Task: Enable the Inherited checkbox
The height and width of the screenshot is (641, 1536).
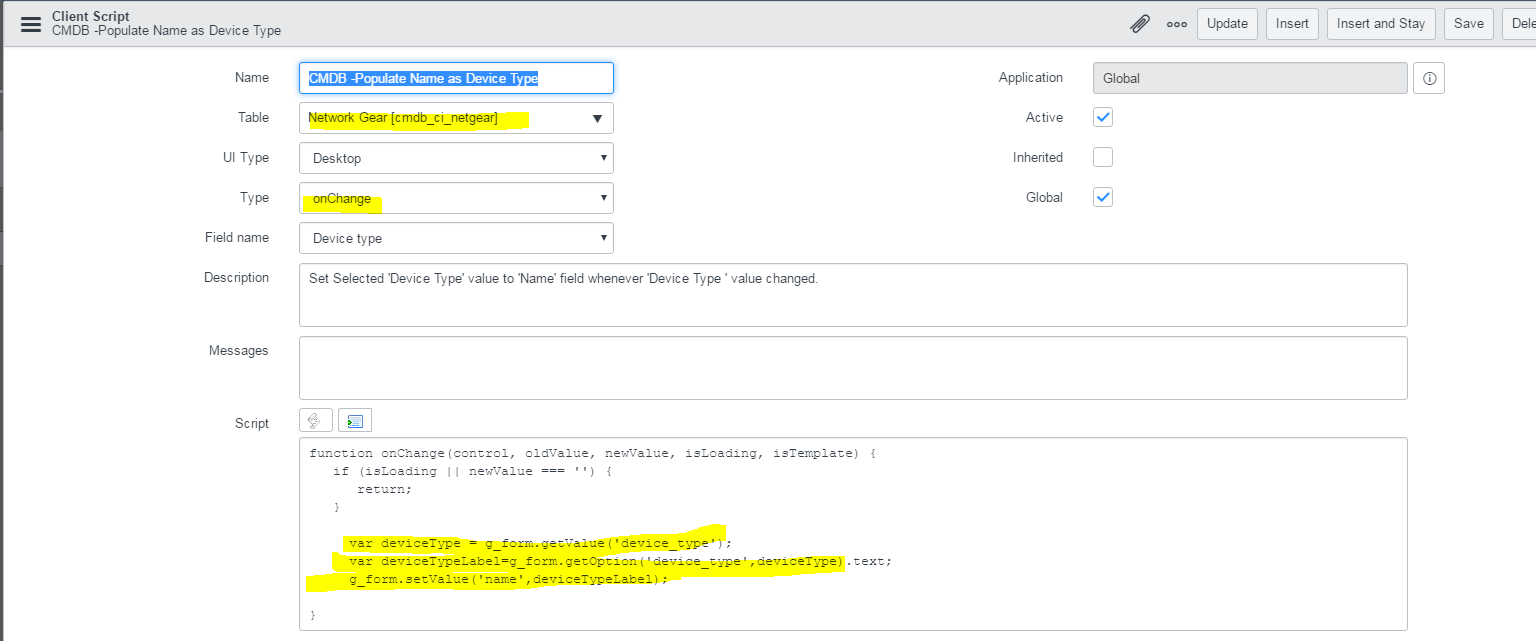Action: point(1102,157)
